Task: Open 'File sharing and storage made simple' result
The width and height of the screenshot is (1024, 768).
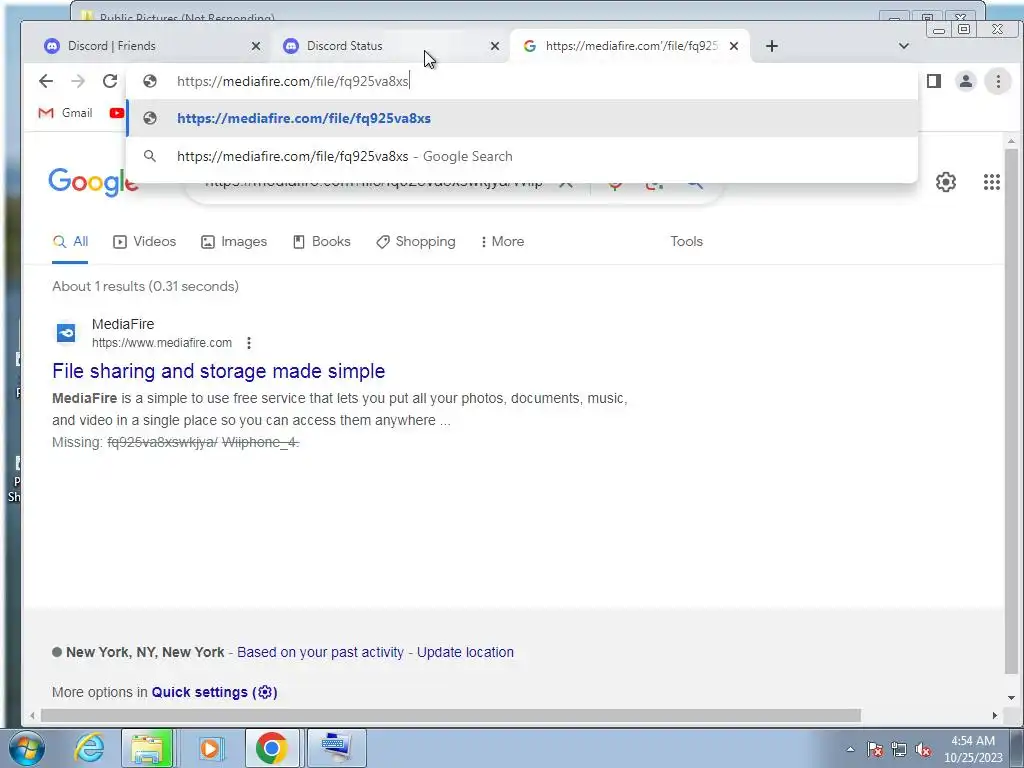Action: [219, 371]
